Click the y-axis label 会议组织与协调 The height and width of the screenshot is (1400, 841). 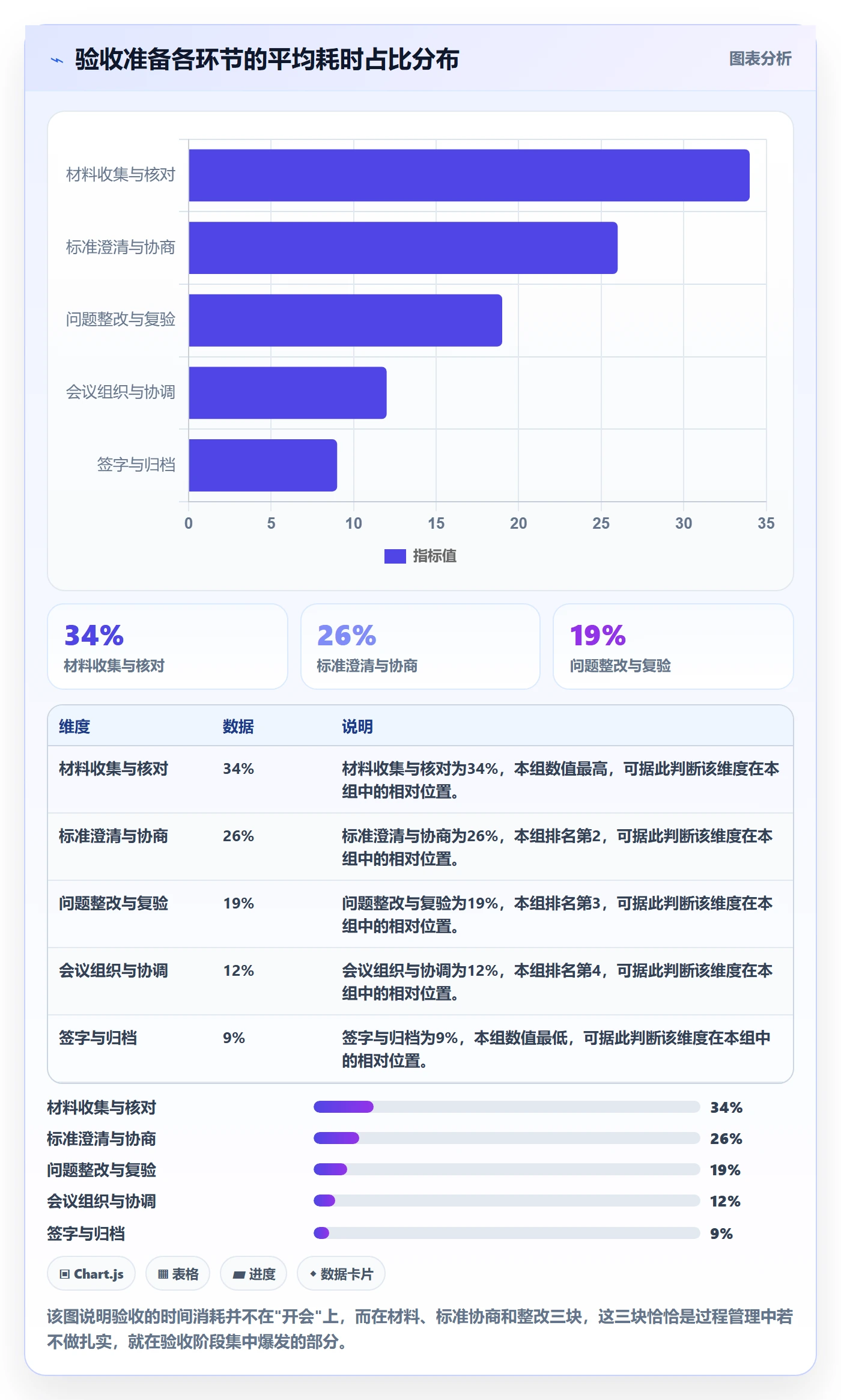point(120,392)
